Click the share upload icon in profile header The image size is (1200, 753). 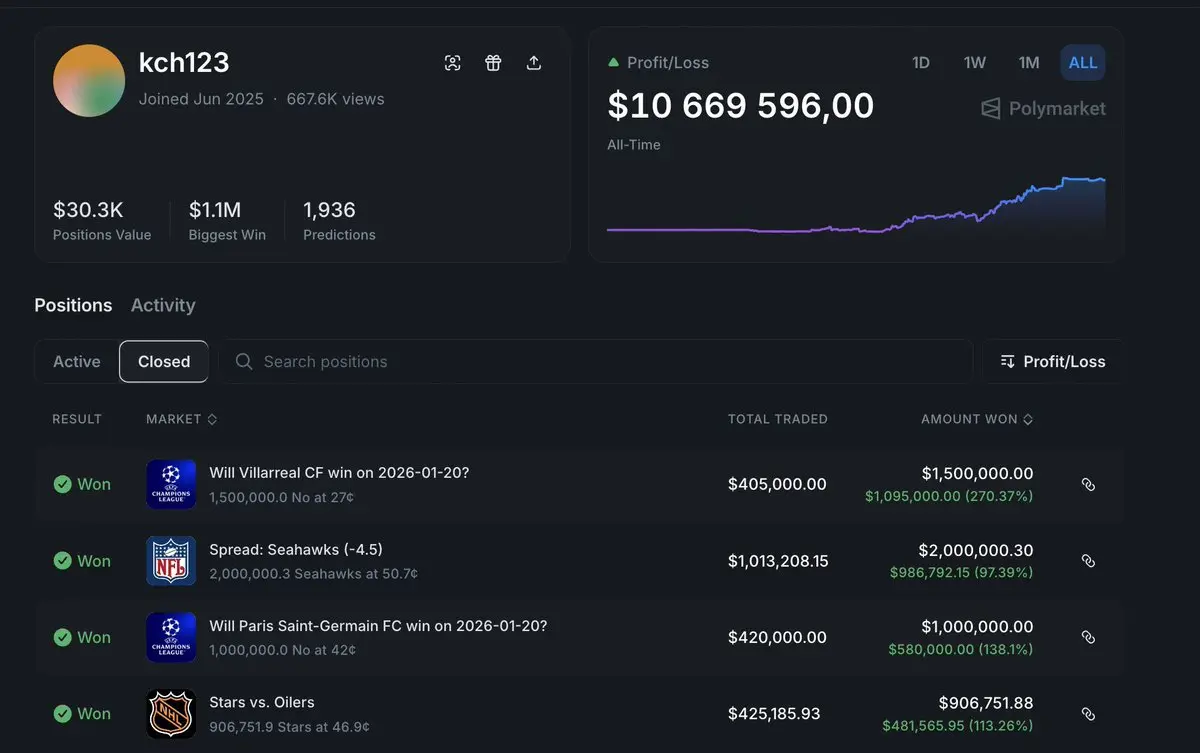point(534,63)
